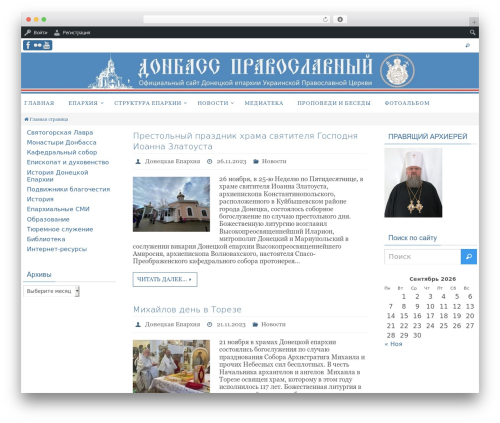Image resolution: width=500 pixels, height=423 pixels.
Task: Click Читать далее button
Action: (165, 279)
